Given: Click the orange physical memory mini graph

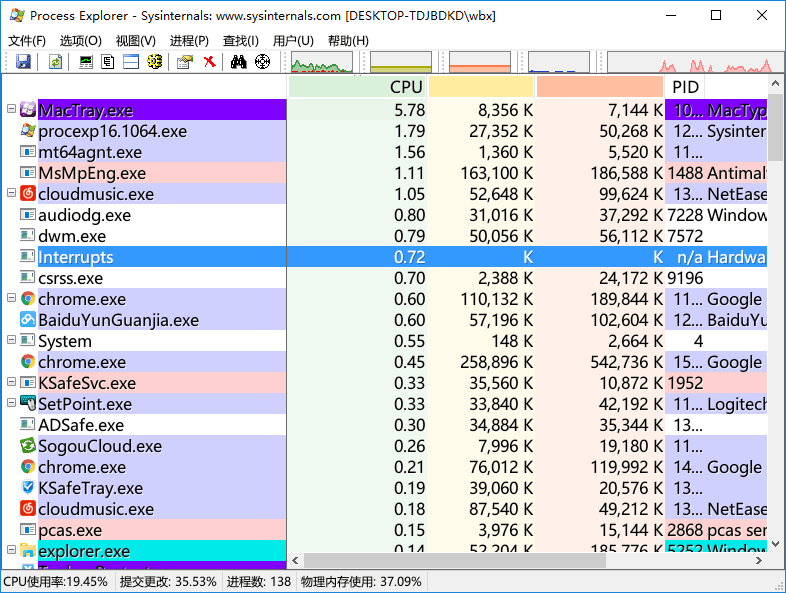Looking at the screenshot, I should tap(480, 62).
